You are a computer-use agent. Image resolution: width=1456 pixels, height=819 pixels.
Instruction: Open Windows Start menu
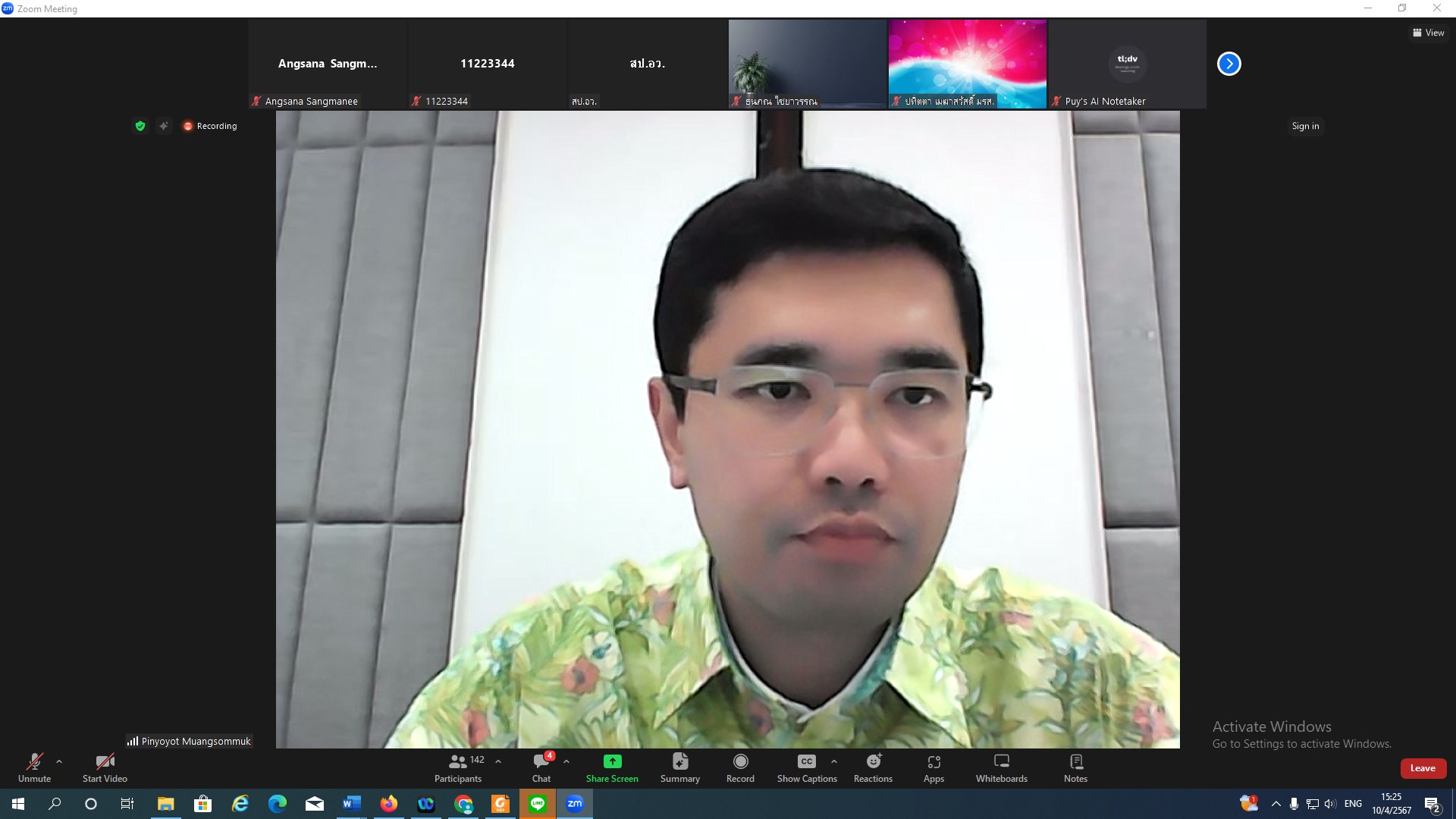click(x=18, y=804)
